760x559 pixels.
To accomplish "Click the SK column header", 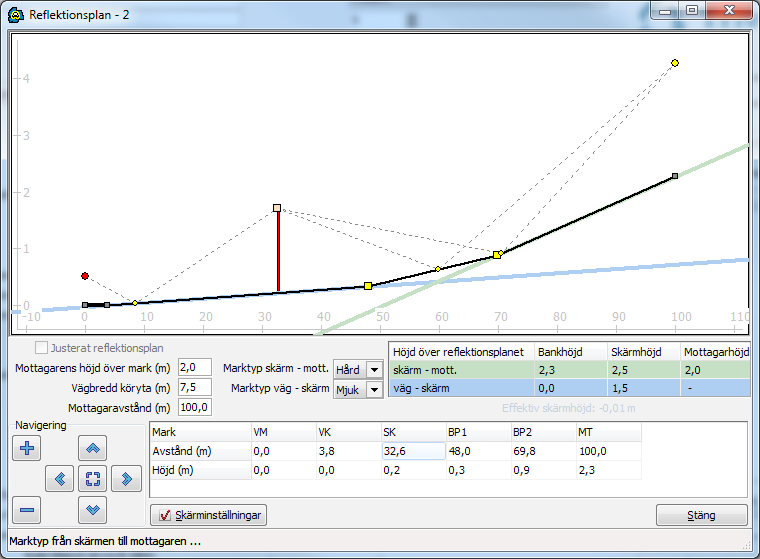I will 413,432.
